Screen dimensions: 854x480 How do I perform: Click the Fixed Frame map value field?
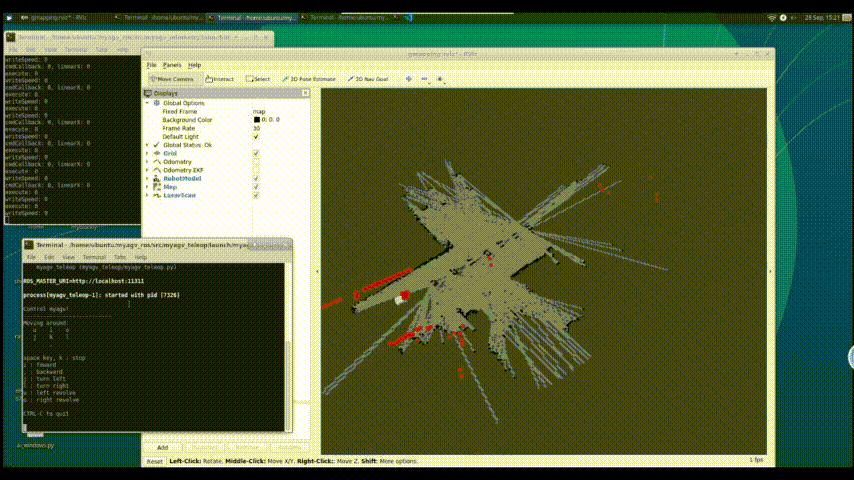tap(270, 111)
